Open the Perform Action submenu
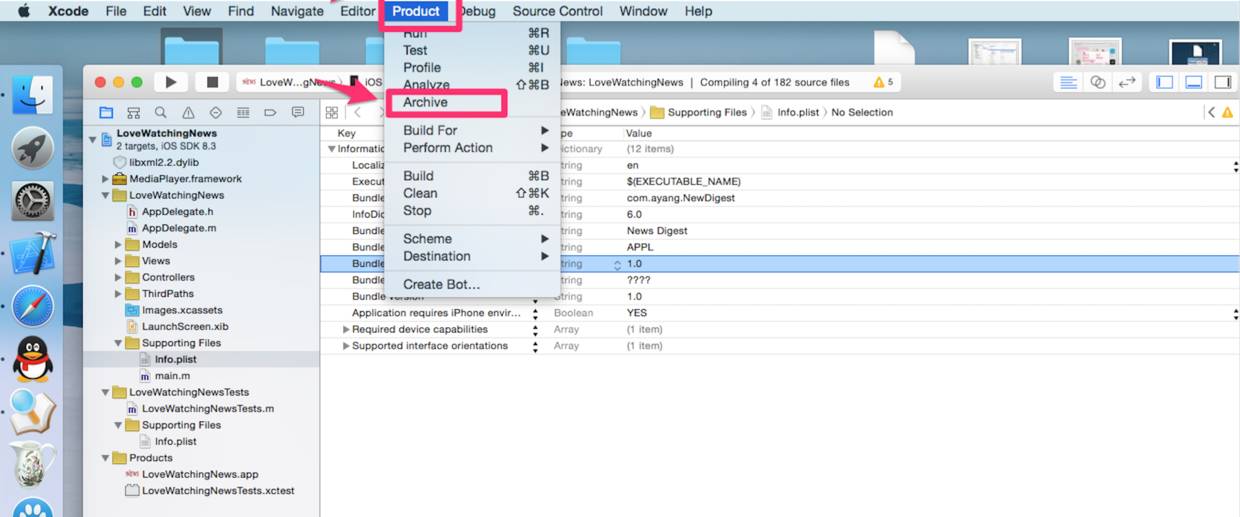1240x517 pixels. (472, 148)
